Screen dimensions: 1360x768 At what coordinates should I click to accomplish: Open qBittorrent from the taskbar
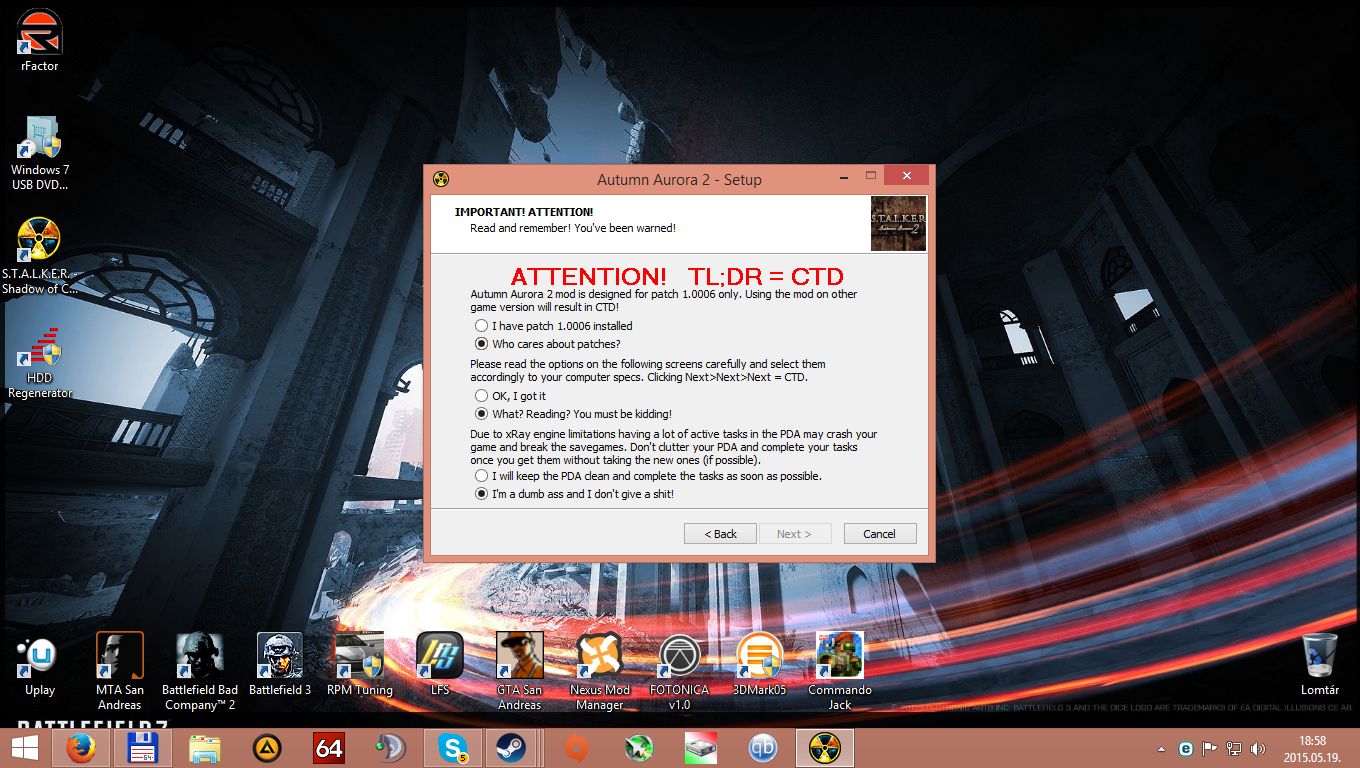(763, 748)
